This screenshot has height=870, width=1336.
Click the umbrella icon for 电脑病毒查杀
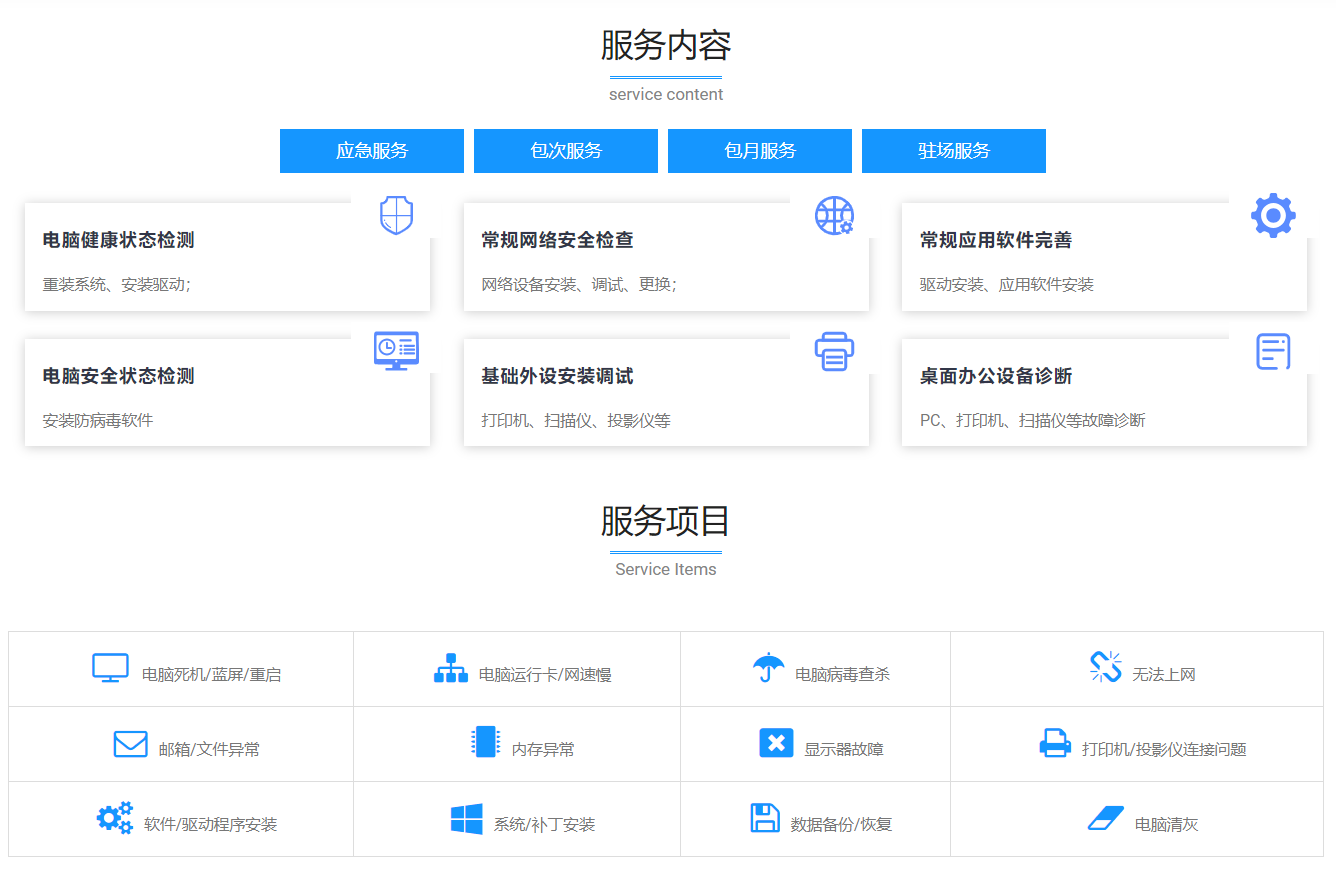click(x=768, y=667)
